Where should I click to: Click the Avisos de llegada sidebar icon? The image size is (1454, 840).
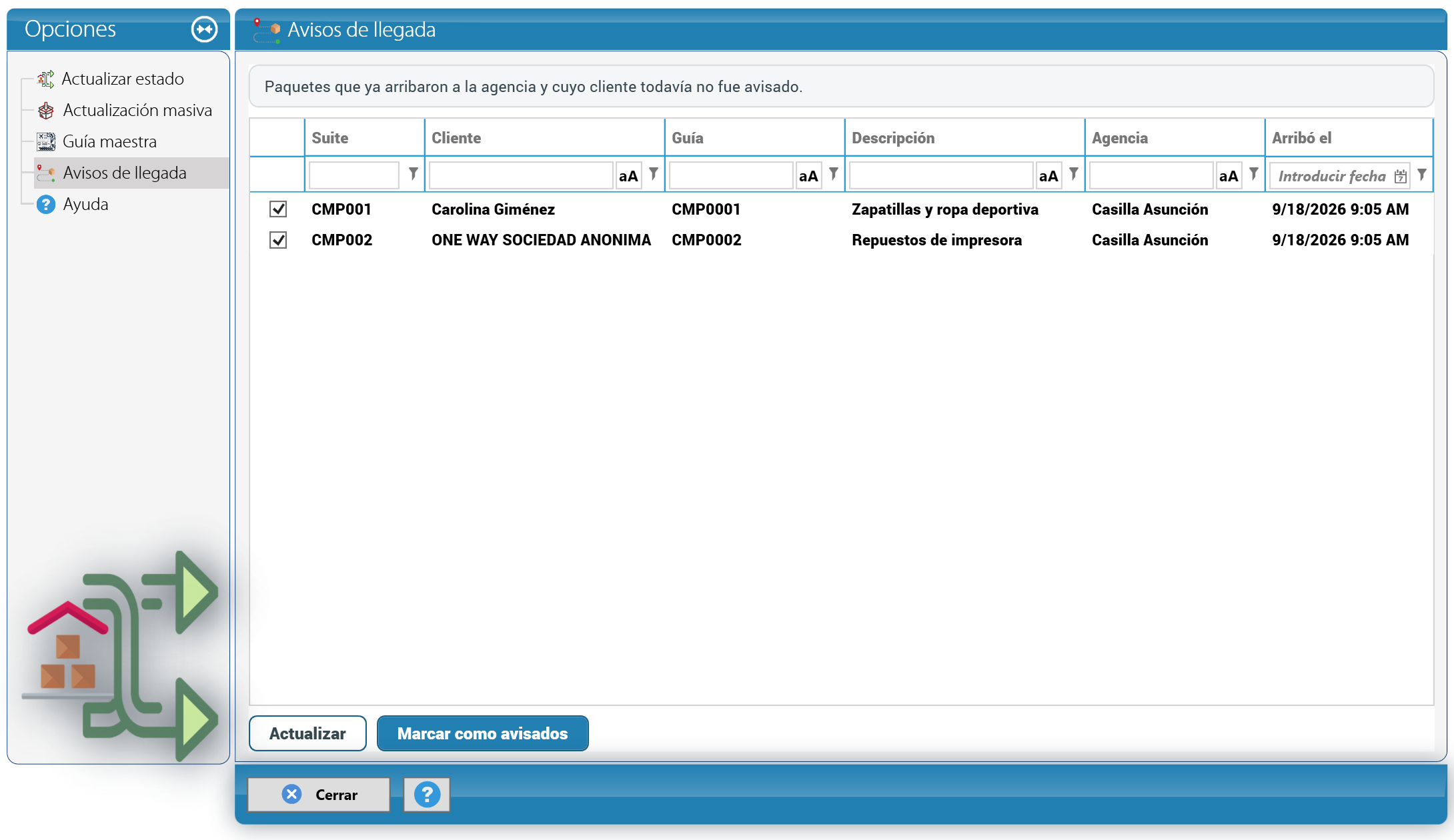45,173
